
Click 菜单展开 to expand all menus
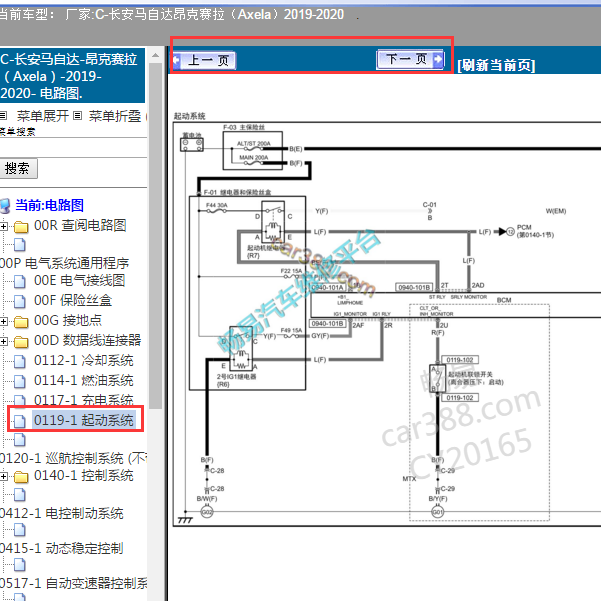click(43, 115)
